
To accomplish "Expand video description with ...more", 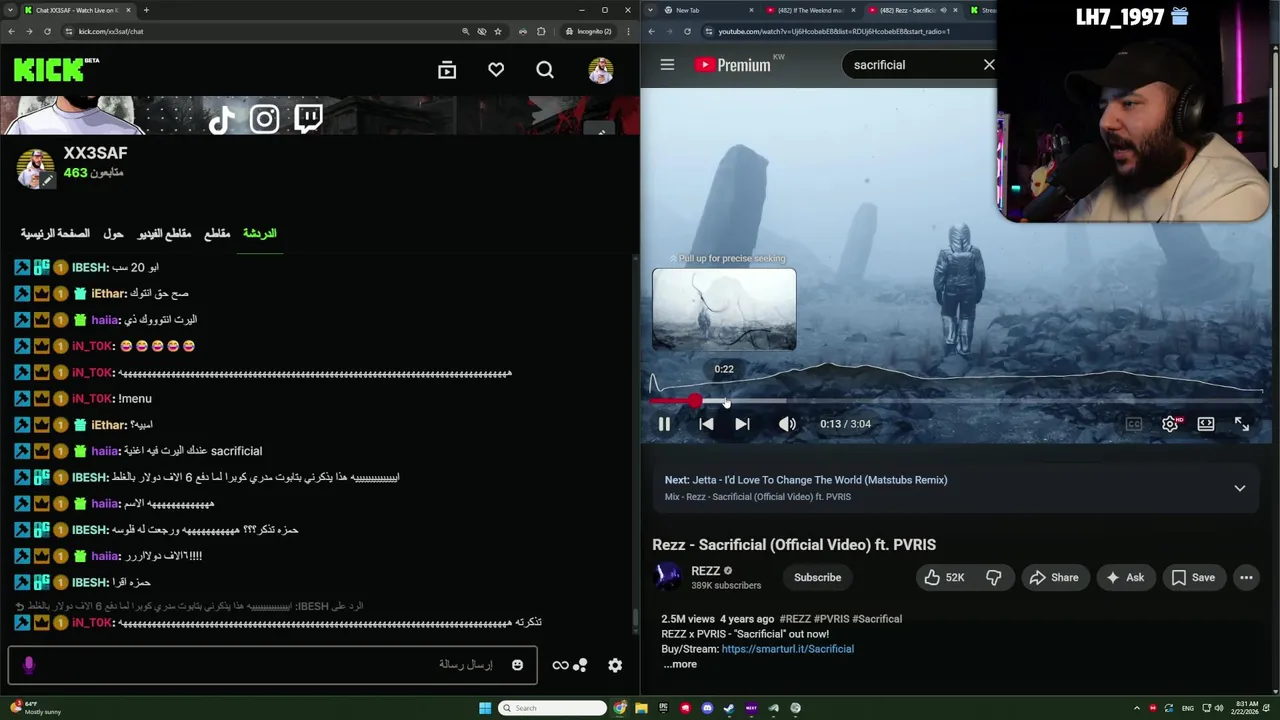I will pos(680,664).
